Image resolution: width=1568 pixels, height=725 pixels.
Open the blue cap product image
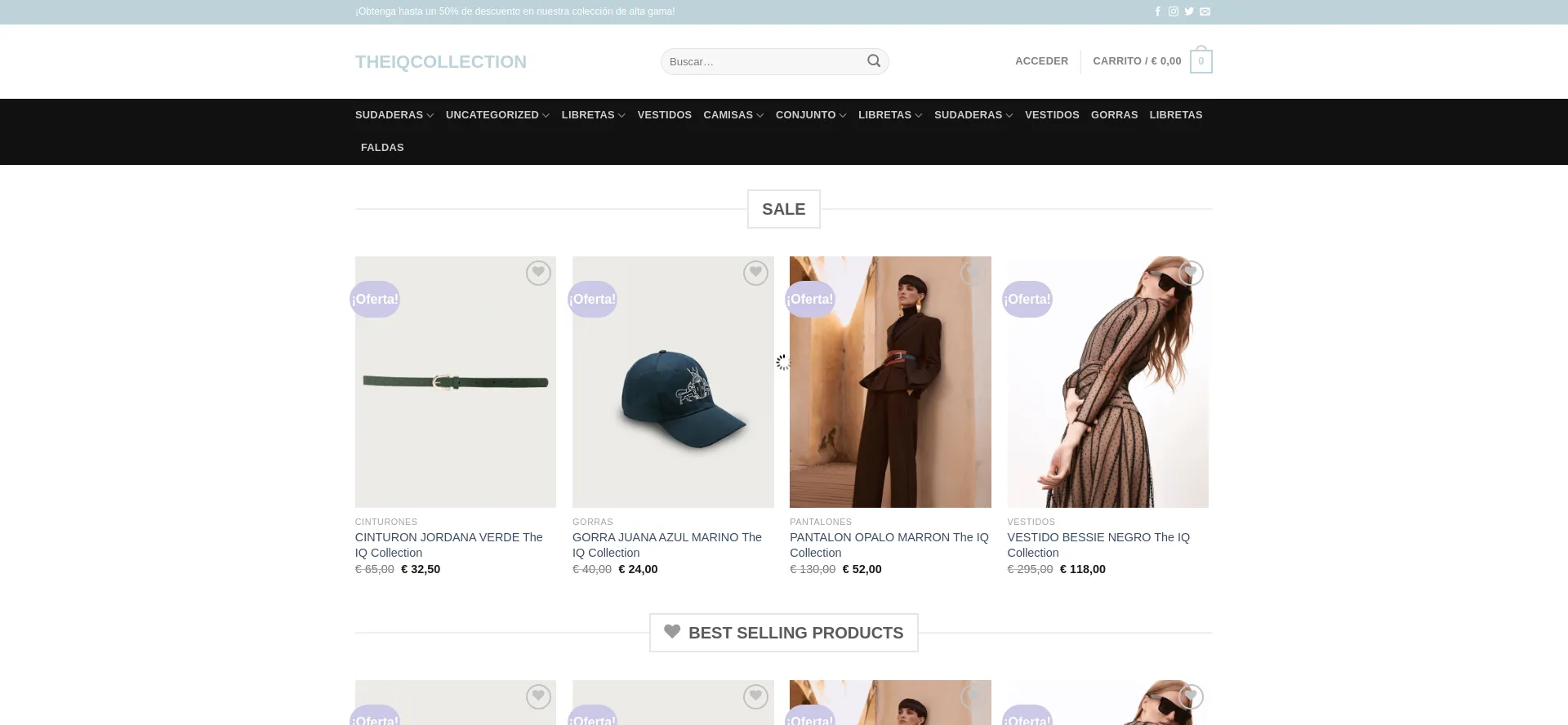click(x=673, y=382)
